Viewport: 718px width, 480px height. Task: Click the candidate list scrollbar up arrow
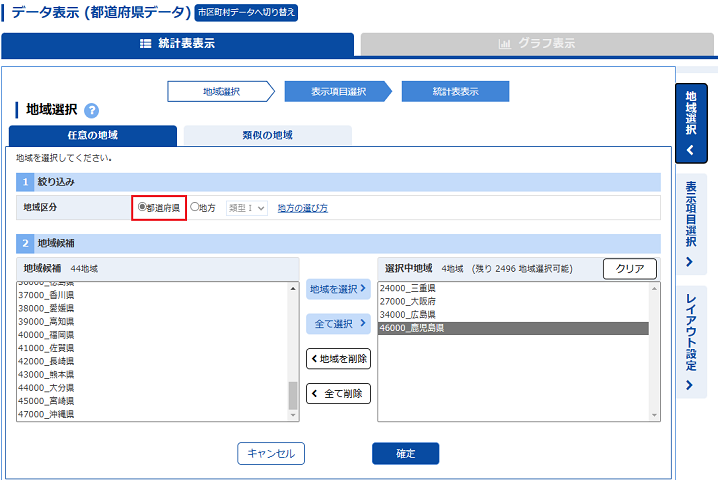293,289
